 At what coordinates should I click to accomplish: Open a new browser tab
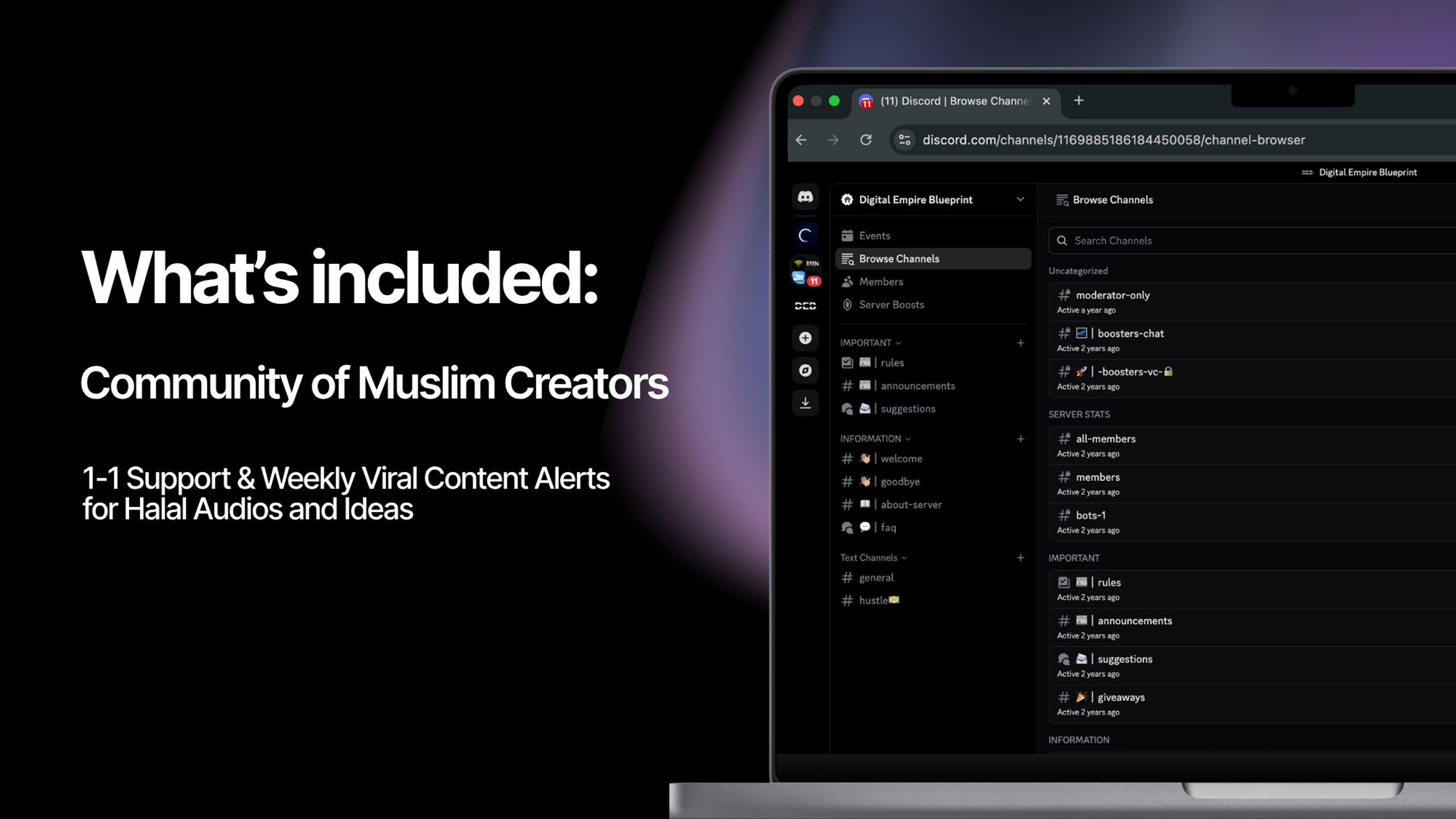click(x=1078, y=101)
